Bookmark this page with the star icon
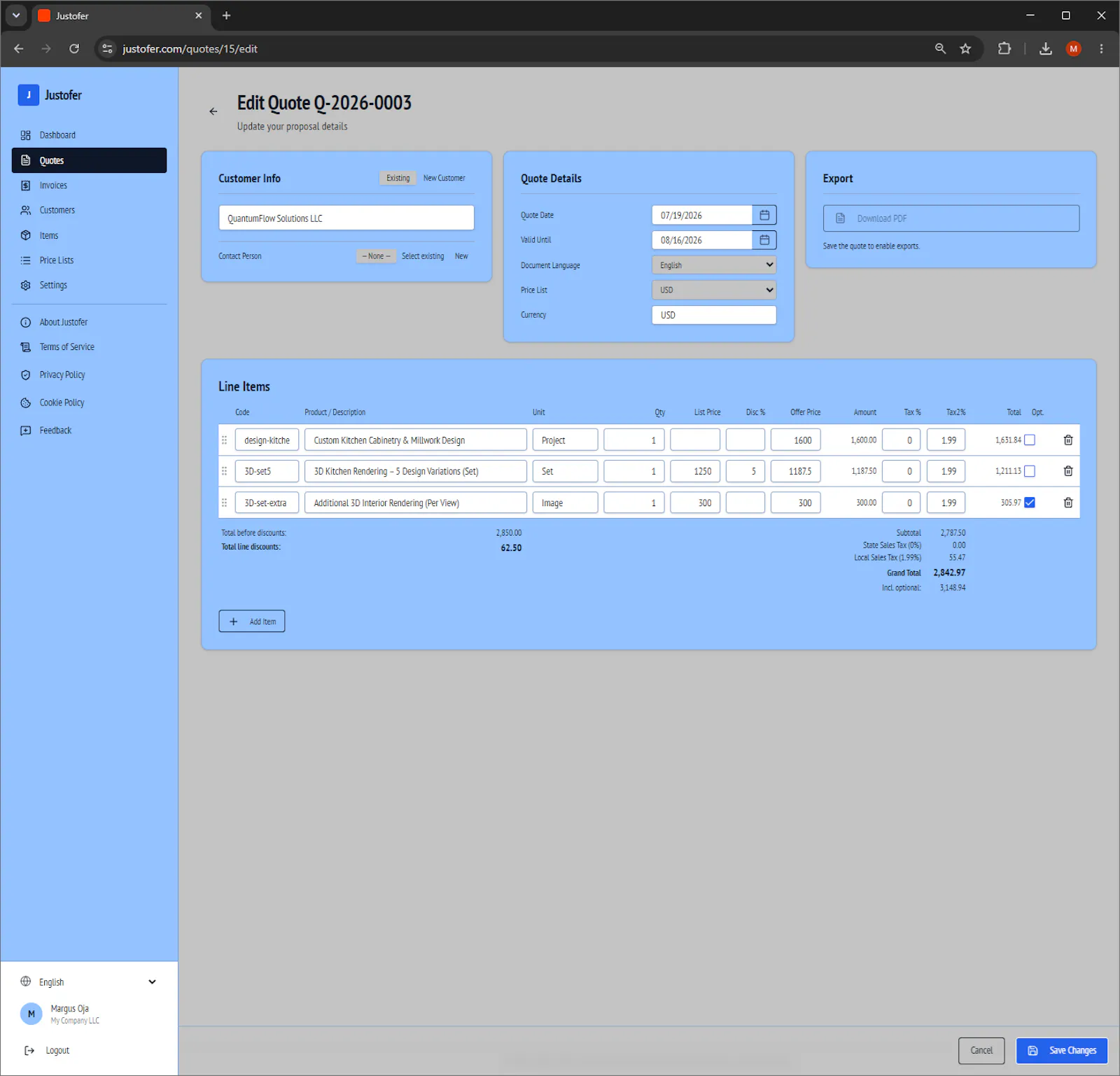The image size is (1120, 1076). pos(966,48)
